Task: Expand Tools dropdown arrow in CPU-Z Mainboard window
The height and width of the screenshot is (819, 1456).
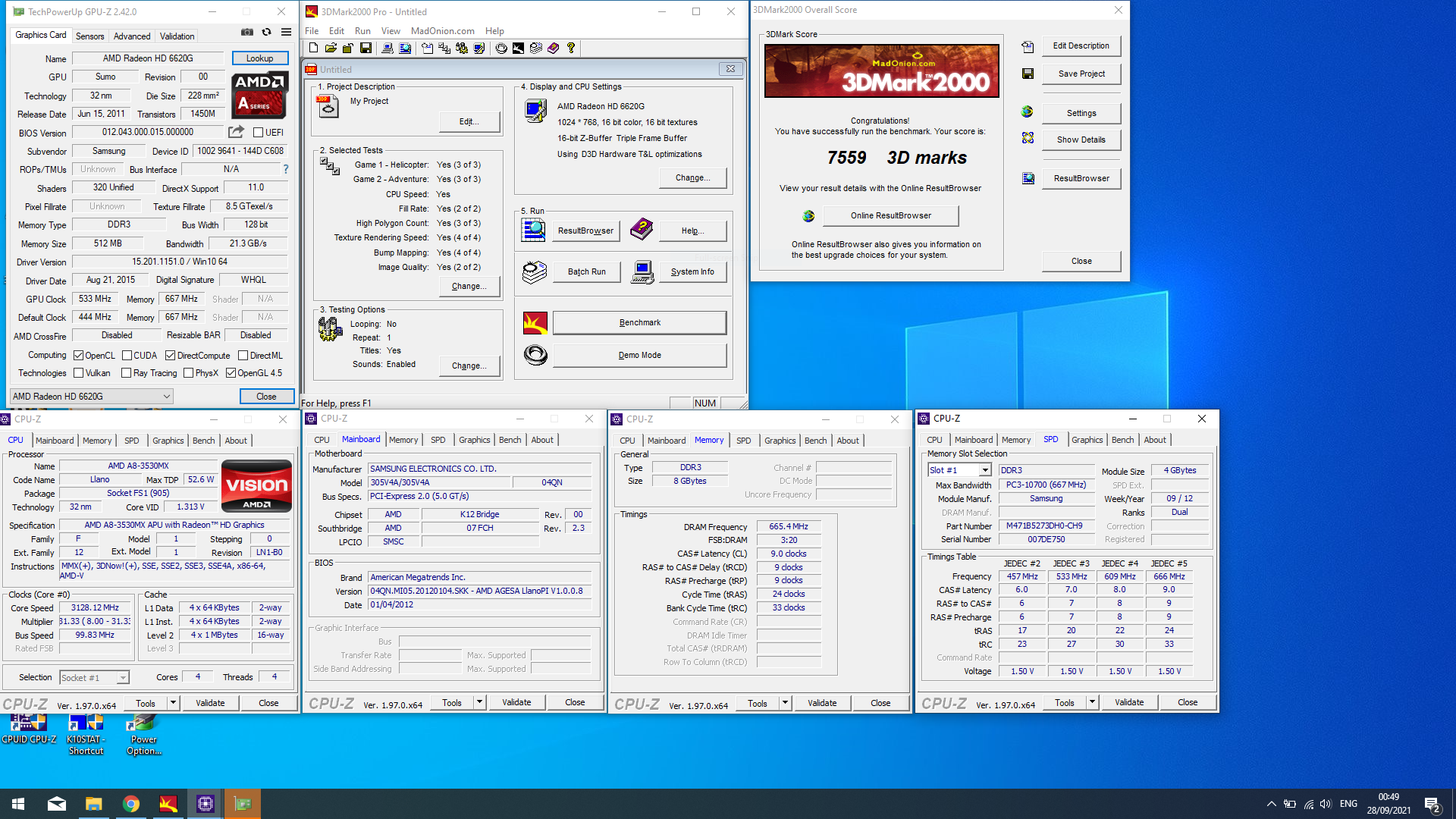Action: pos(479,702)
